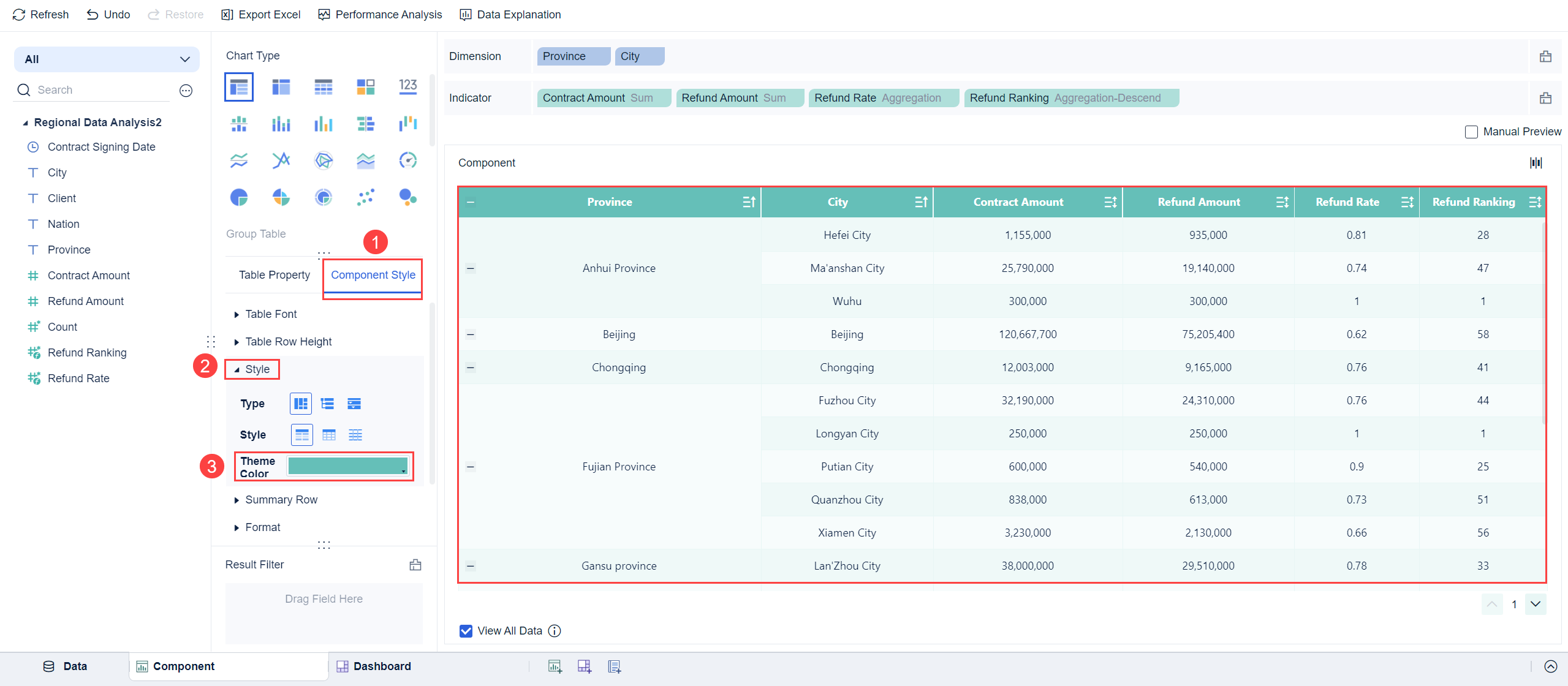Expand the Table Font section

point(271,314)
